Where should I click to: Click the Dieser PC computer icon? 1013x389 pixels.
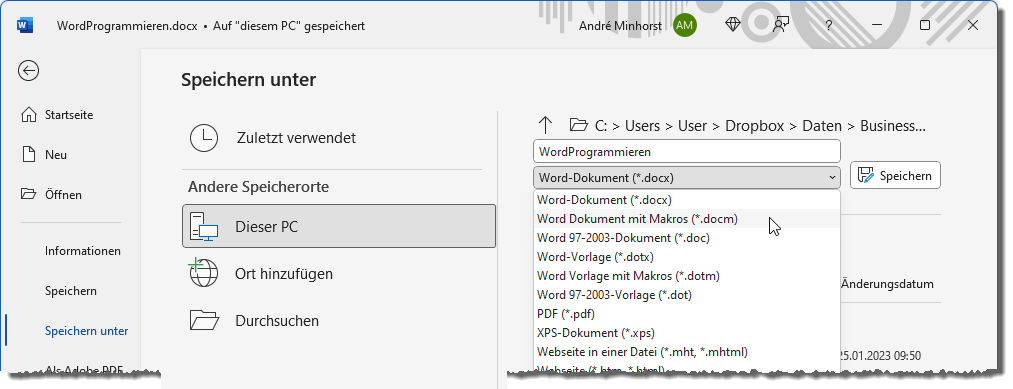coord(204,227)
